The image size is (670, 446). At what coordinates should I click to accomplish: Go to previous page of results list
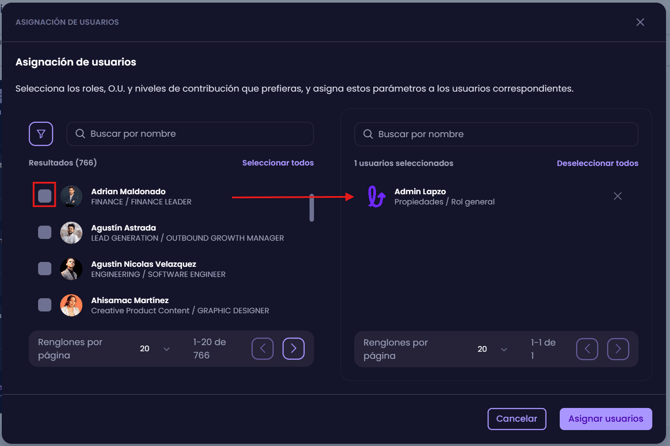(262, 348)
